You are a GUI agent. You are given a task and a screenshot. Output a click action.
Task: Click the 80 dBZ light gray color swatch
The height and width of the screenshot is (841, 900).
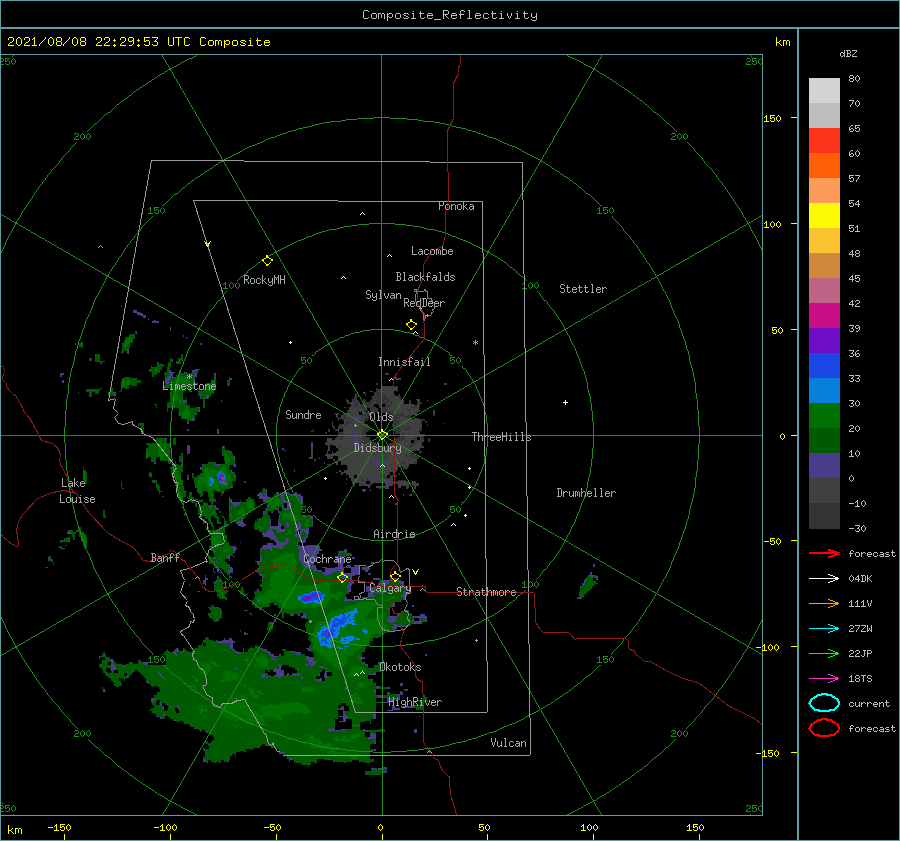click(x=824, y=90)
